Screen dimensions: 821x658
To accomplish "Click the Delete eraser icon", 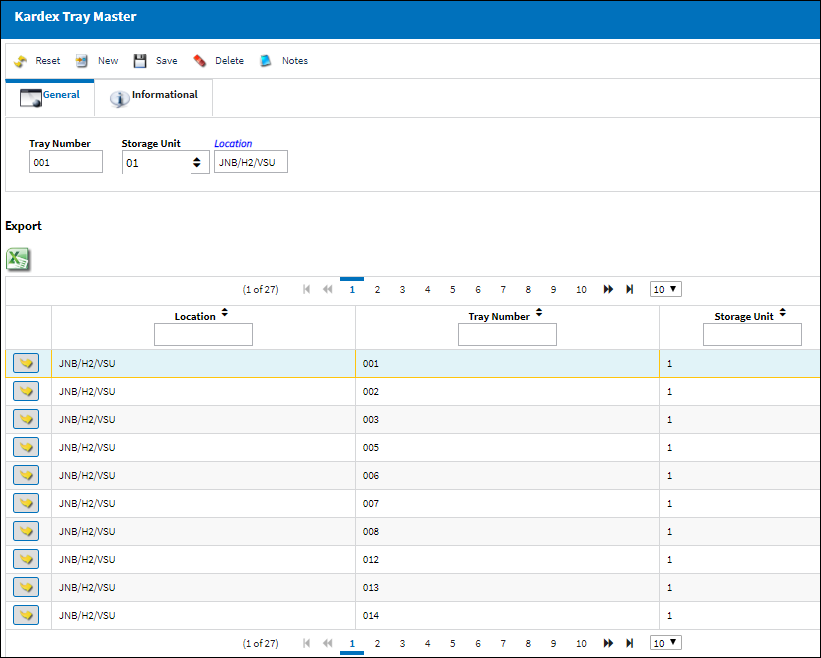I will coord(199,61).
